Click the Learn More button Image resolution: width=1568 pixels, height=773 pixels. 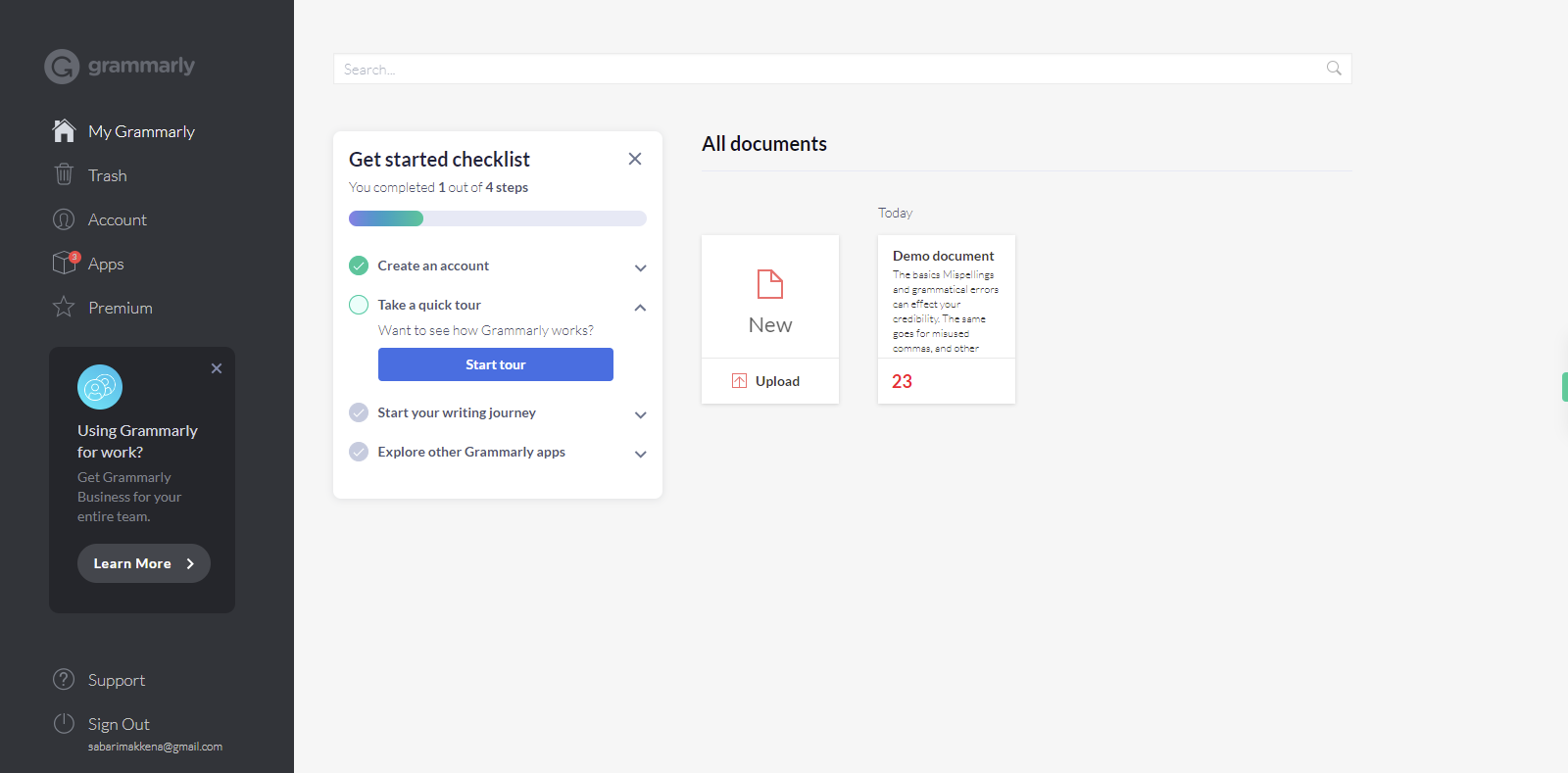(x=144, y=563)
